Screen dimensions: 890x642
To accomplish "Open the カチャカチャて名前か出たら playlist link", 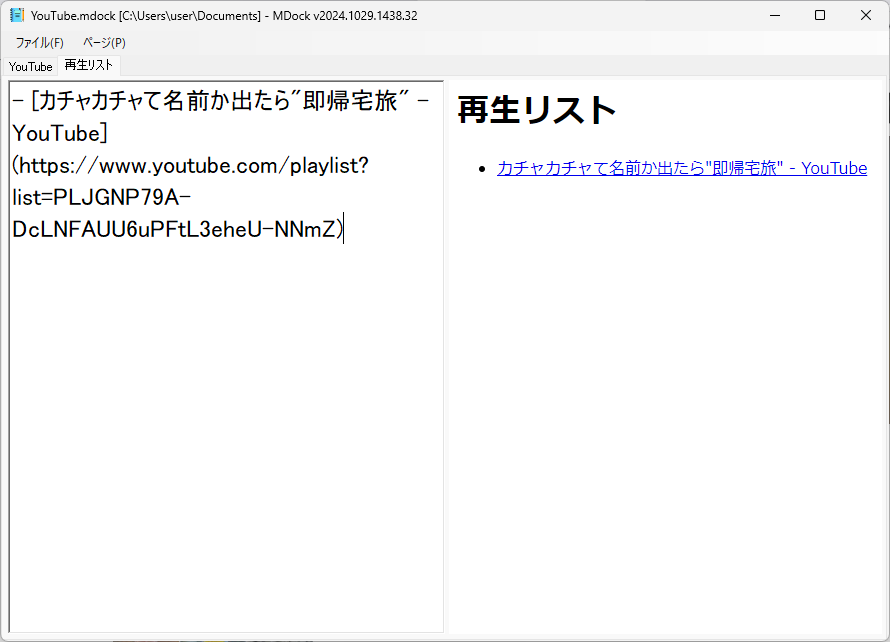I will pyautogui.click(x=682, y=168).
